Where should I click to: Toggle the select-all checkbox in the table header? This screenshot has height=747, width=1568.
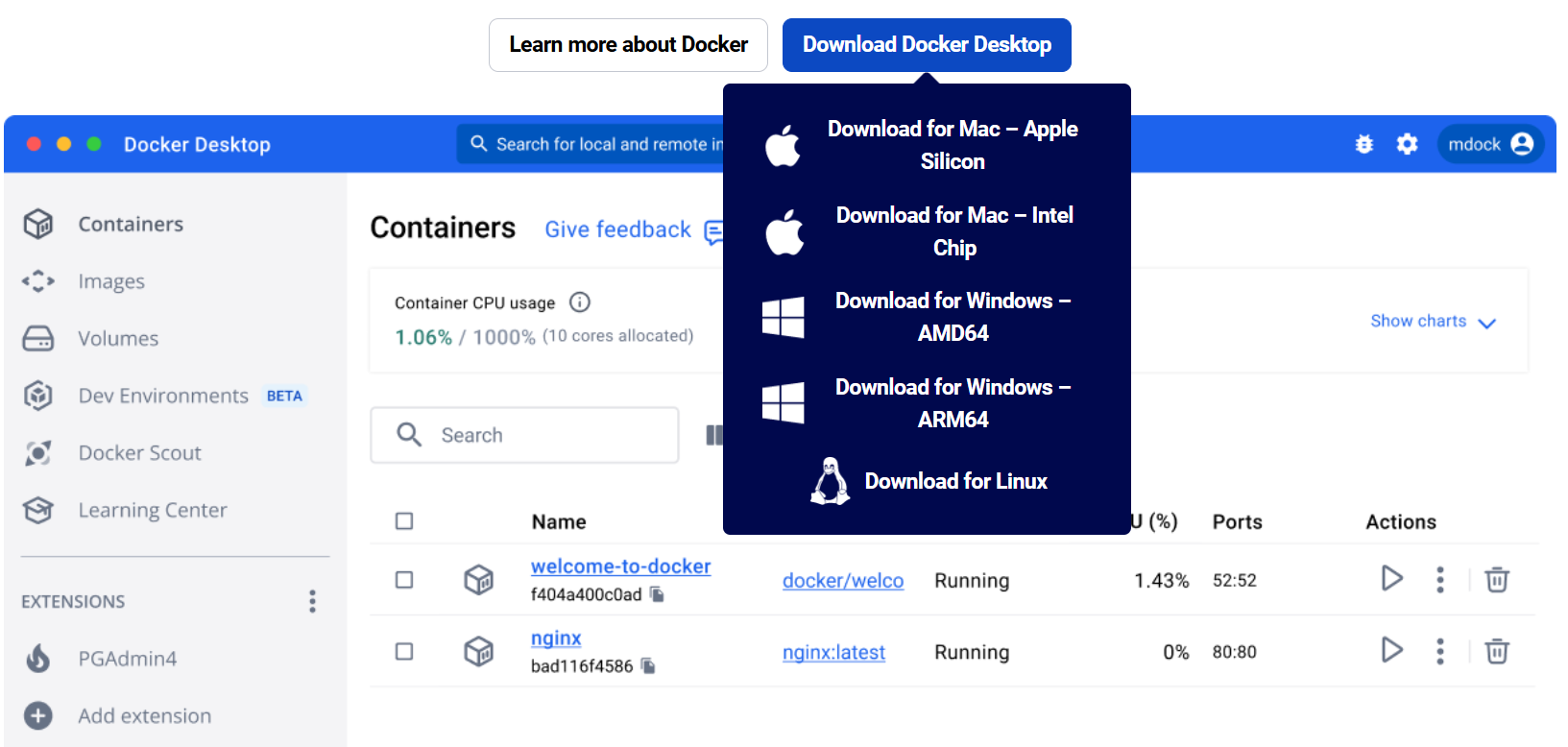pyautogui.click(x=404, y=521)
